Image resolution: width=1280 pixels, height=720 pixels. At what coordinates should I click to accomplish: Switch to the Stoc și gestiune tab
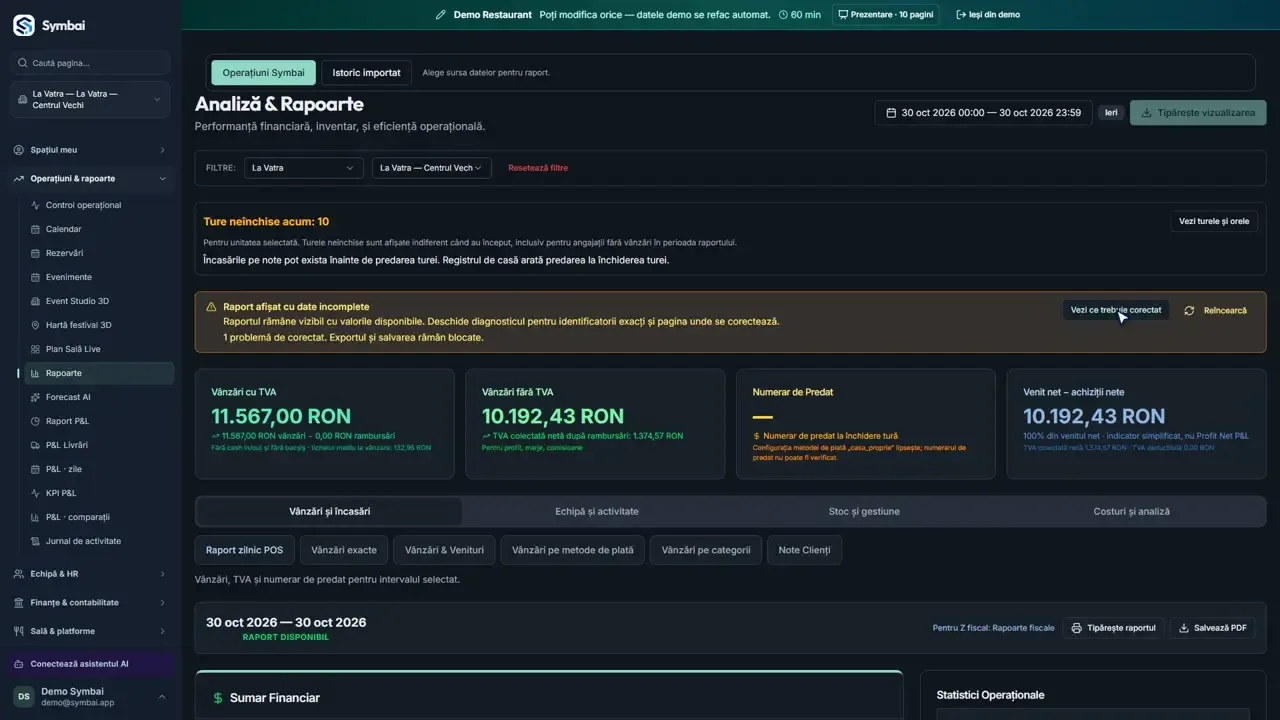[864, 512]
